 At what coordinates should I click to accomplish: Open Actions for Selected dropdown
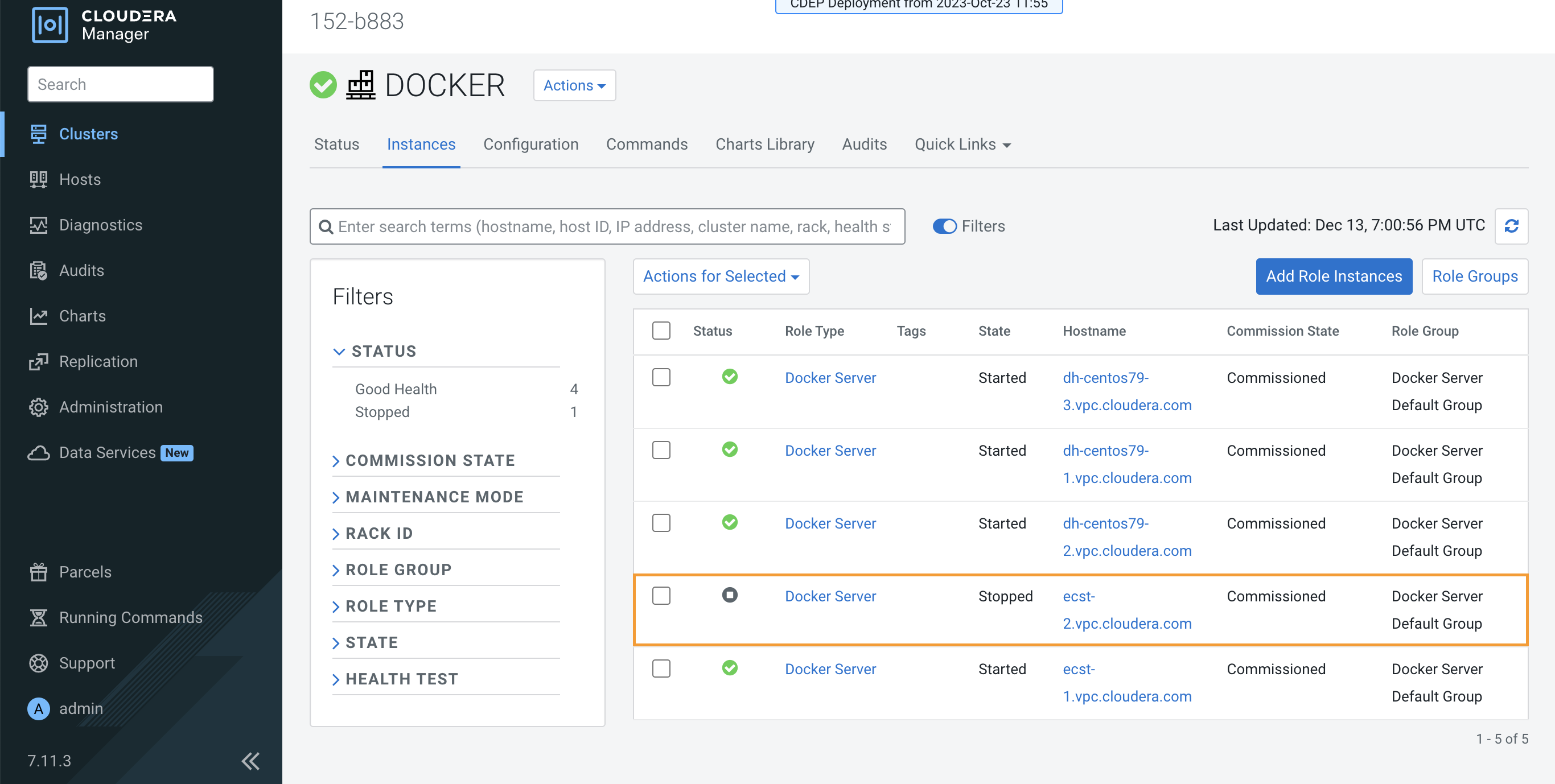[720, 277]
